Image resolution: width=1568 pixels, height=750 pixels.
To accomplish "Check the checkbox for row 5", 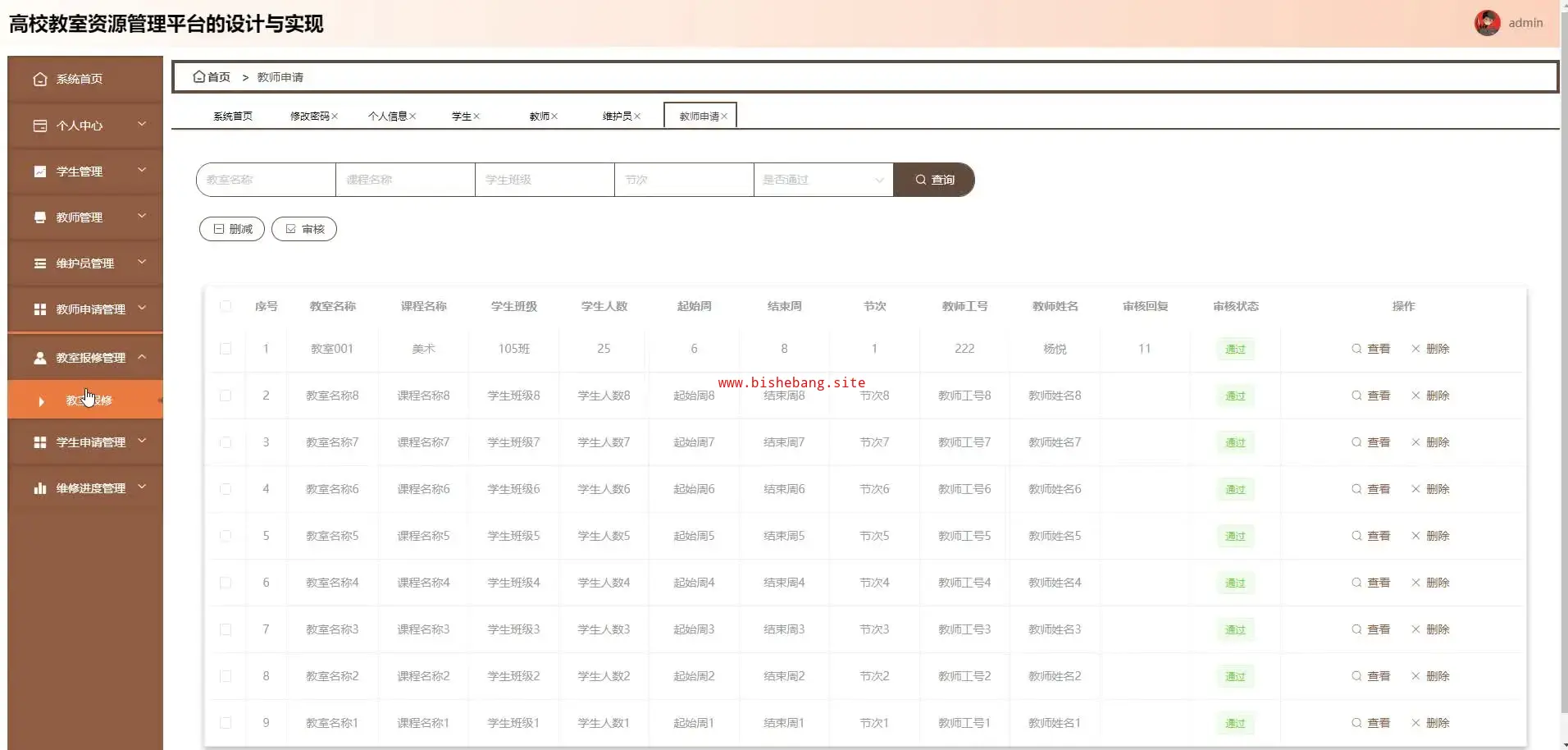I will 226,536.
